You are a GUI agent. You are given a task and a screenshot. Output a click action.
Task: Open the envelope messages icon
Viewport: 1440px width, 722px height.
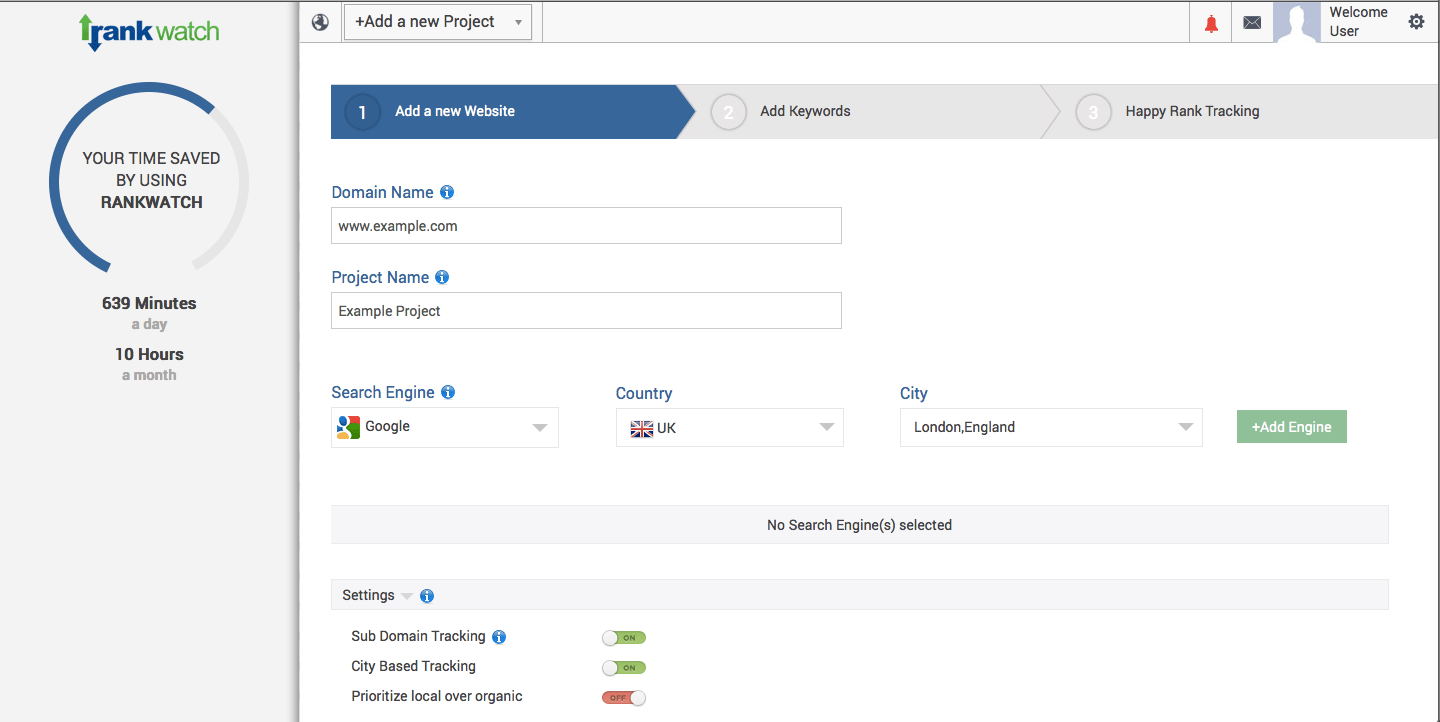click(x=1252, y=23)
